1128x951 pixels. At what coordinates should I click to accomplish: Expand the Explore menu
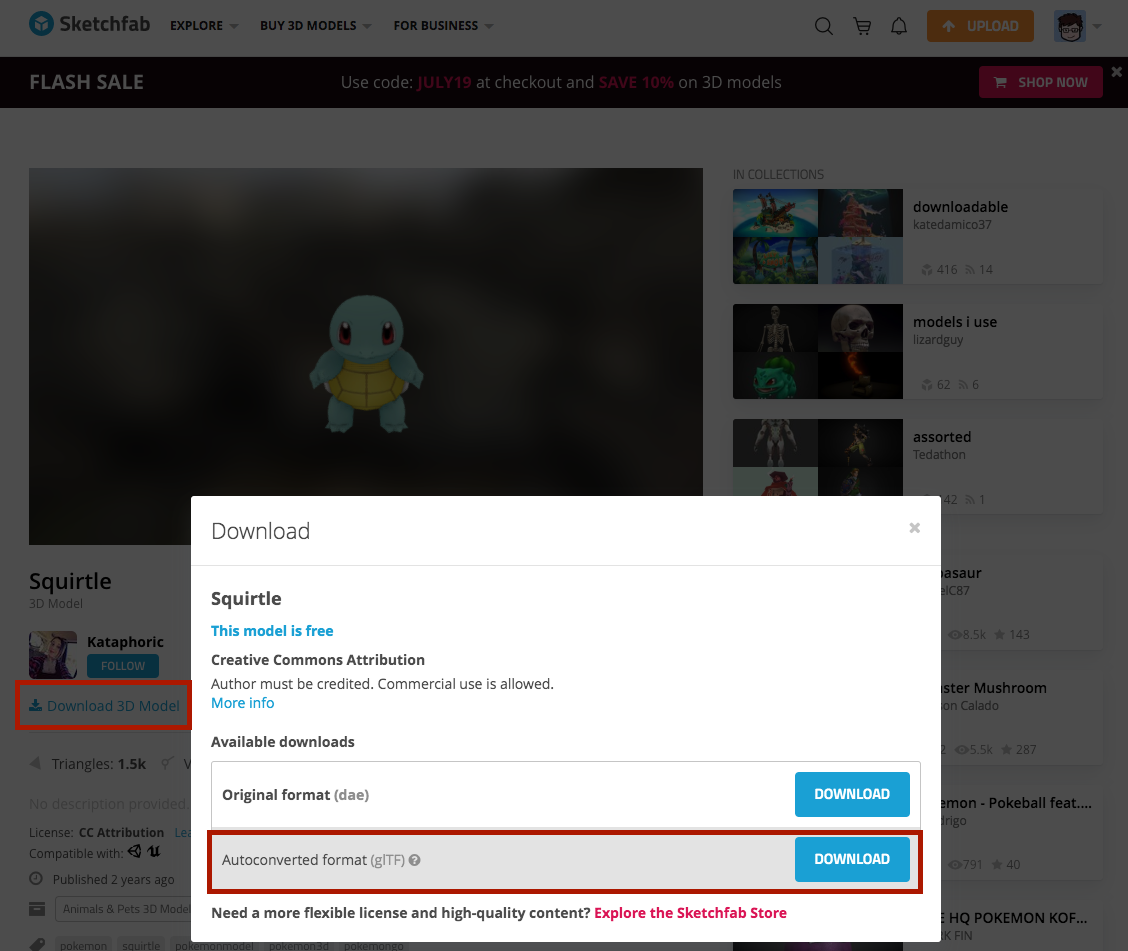(x=204, y=26)
